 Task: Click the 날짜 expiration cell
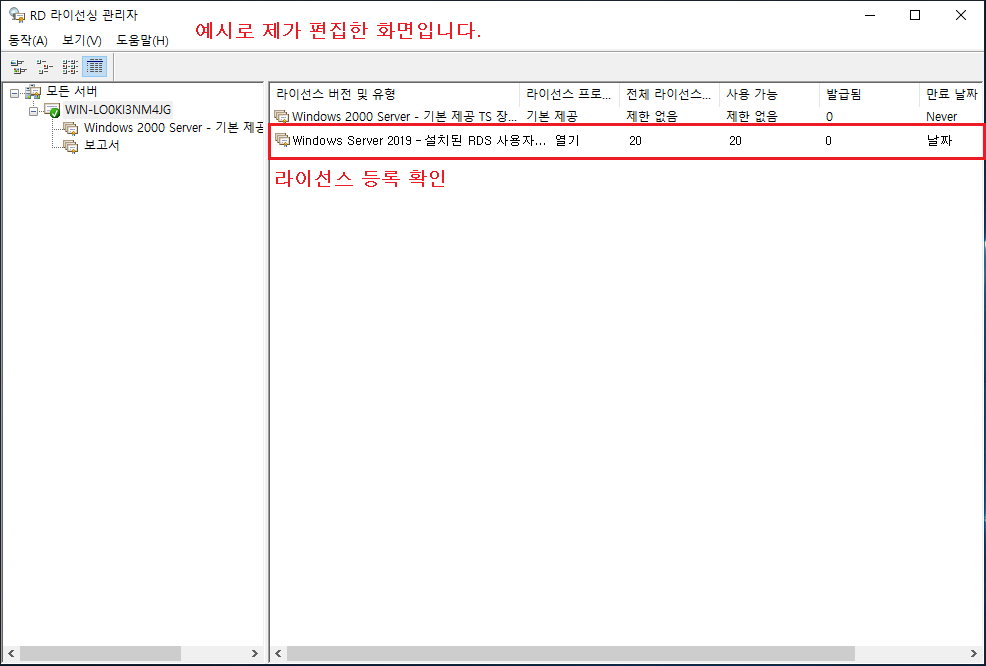(939, 141)
